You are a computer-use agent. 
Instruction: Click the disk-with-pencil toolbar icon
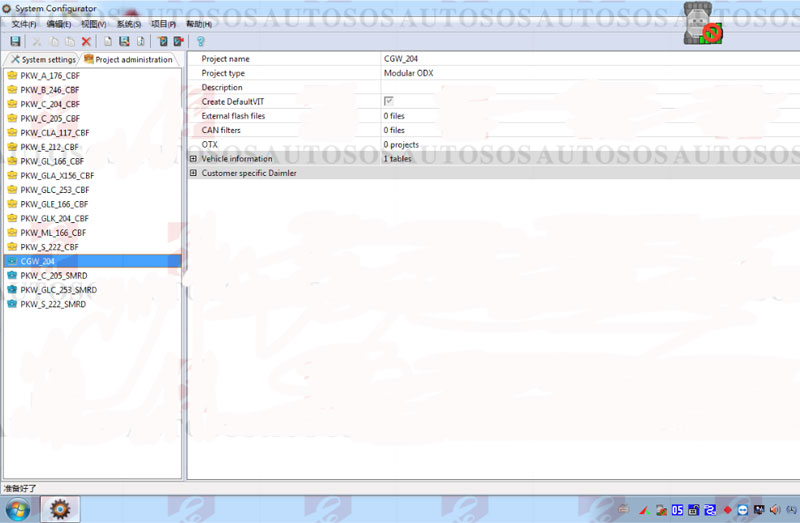point(124,42)
